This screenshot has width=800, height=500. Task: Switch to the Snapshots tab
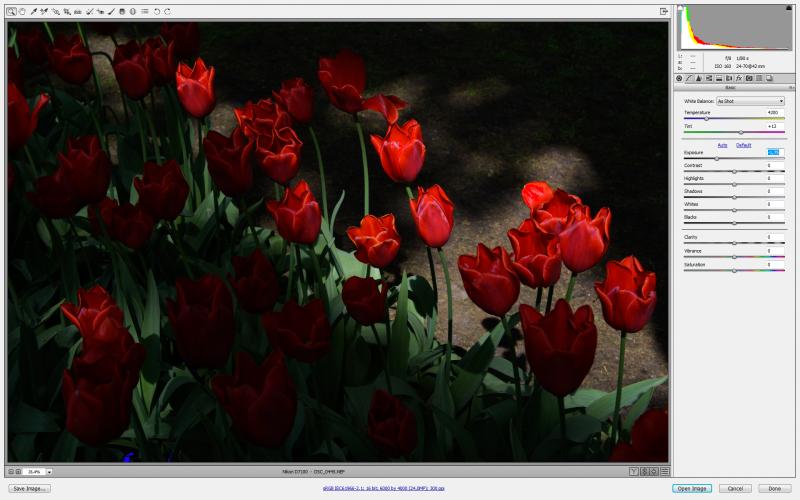coord(769,78)
